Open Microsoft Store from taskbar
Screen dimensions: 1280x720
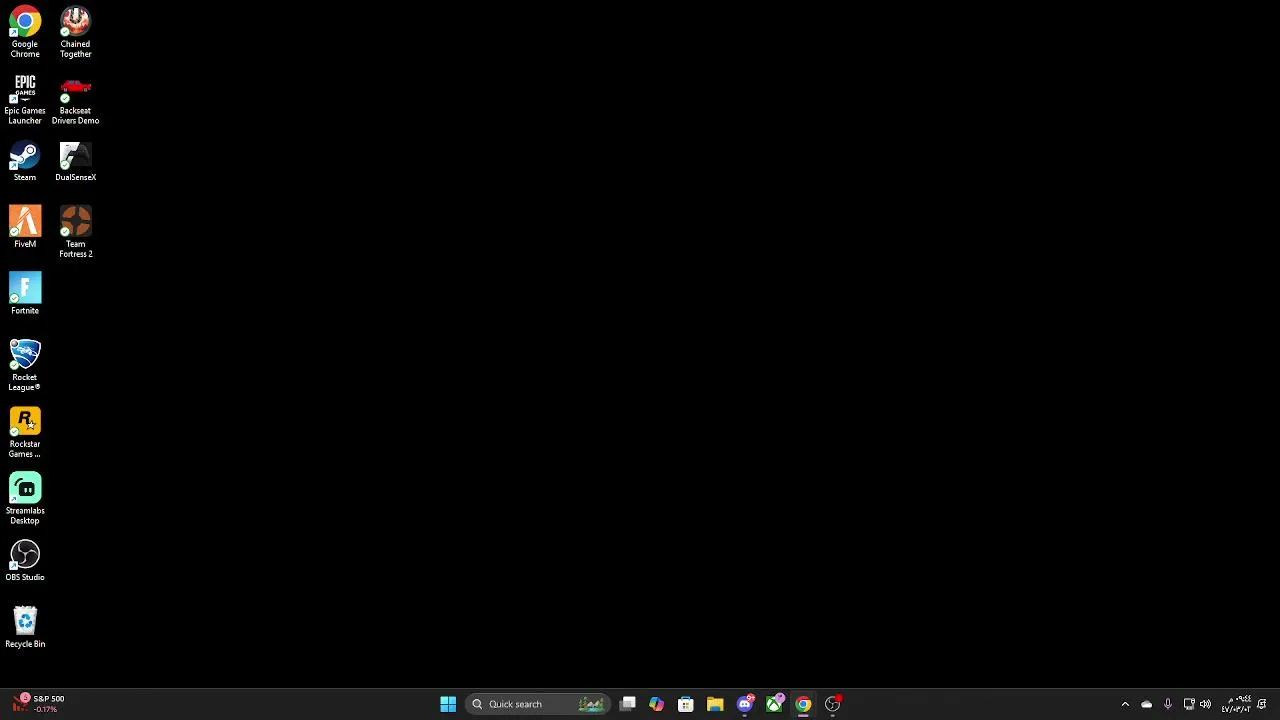pyautogui.click(x=686, y=704)
